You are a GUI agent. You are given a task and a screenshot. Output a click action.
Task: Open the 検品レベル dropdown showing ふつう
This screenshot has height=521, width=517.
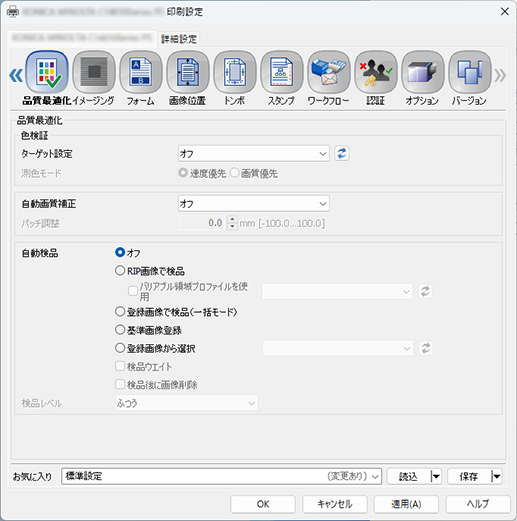[187, 403]
